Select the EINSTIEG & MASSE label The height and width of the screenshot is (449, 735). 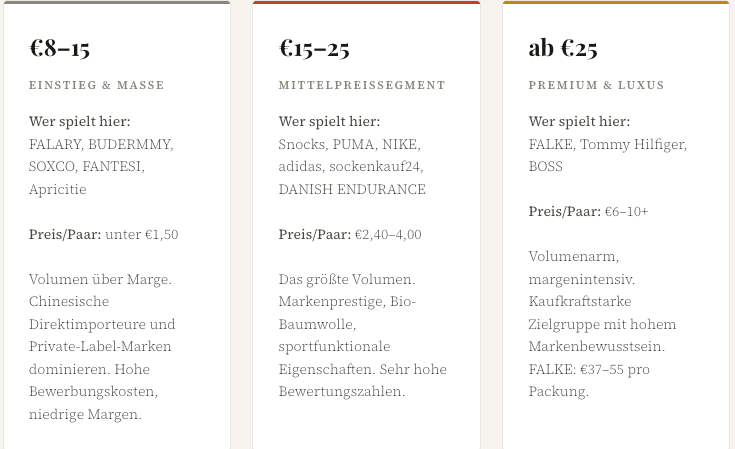[97, 85]
